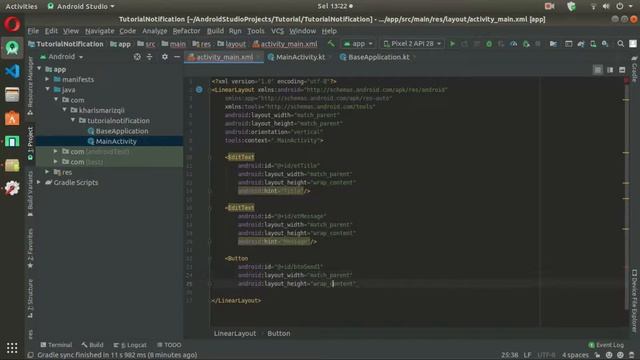Collapse the java folder arrow
The image size is (640, 360).
[x=48, y=89]
